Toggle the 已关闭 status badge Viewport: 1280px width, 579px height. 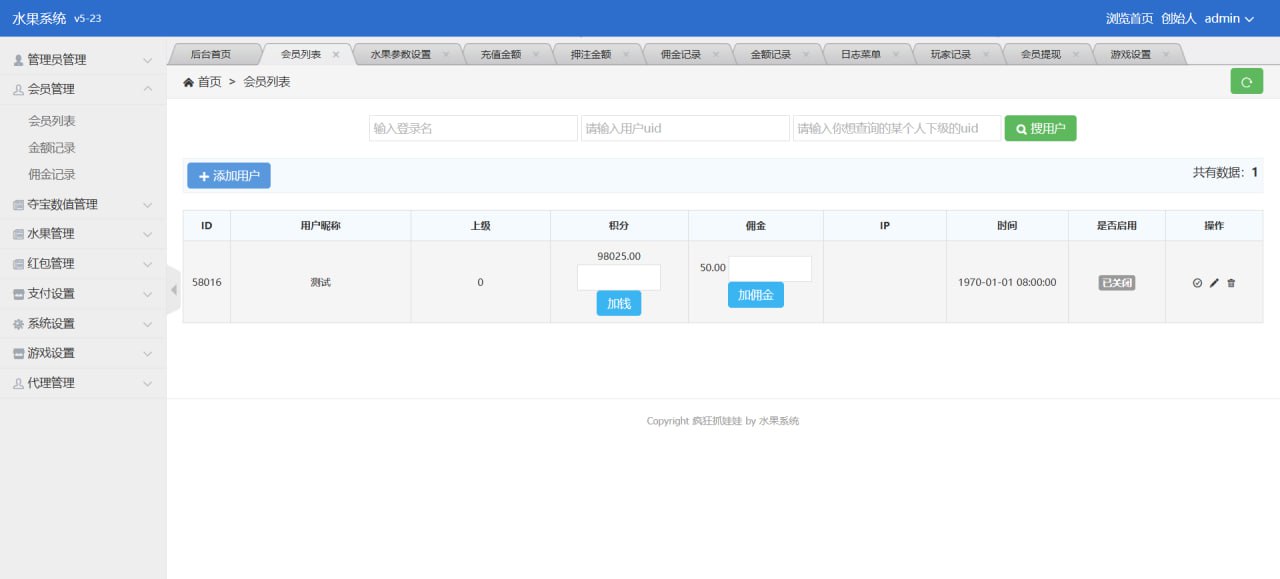[x=1116, y=283]
